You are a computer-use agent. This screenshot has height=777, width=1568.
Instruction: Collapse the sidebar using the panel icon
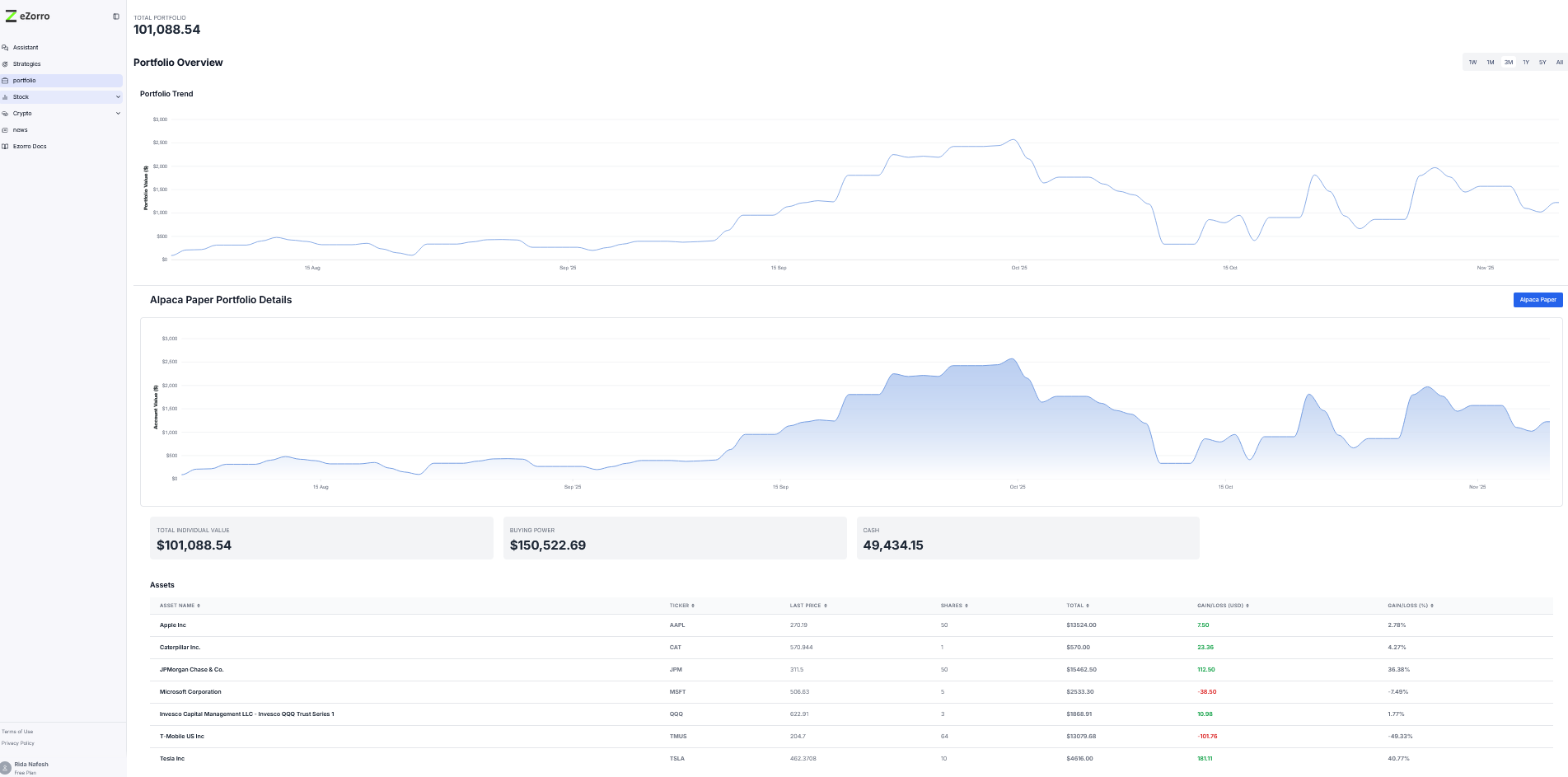pos(115,16)
